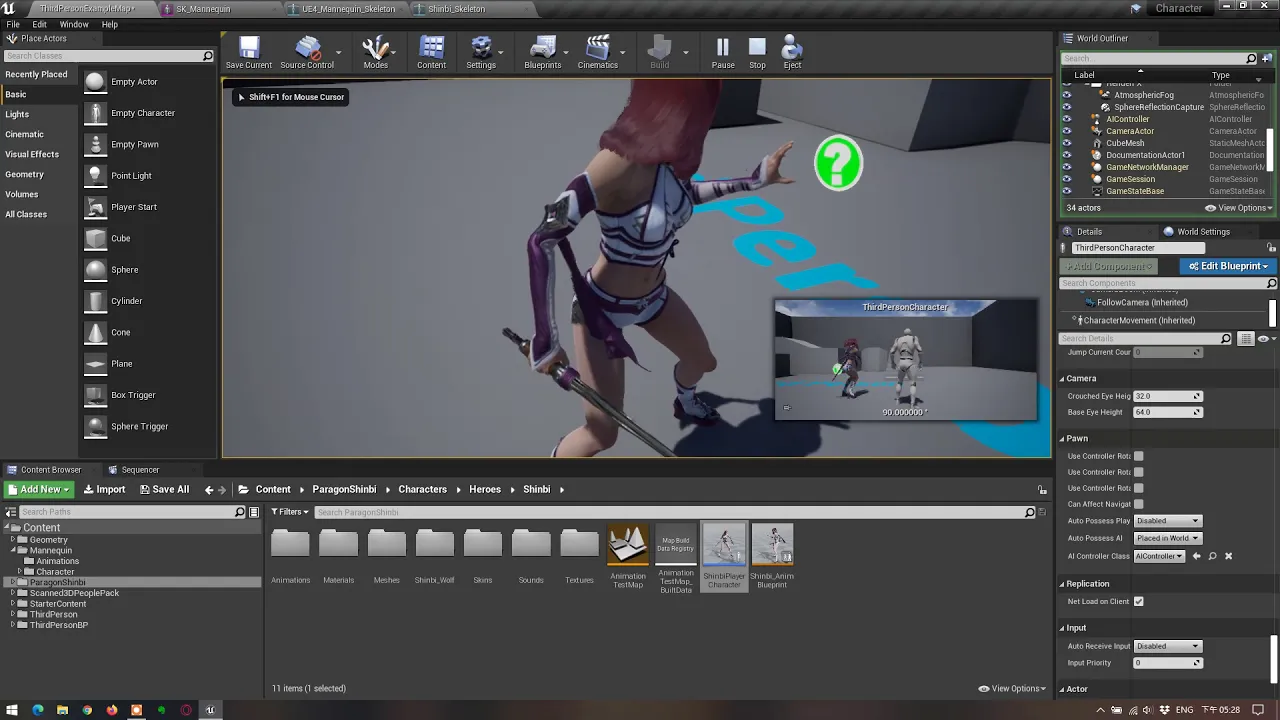
Task: Pause the running simulation
Action: tap(723, 52)
